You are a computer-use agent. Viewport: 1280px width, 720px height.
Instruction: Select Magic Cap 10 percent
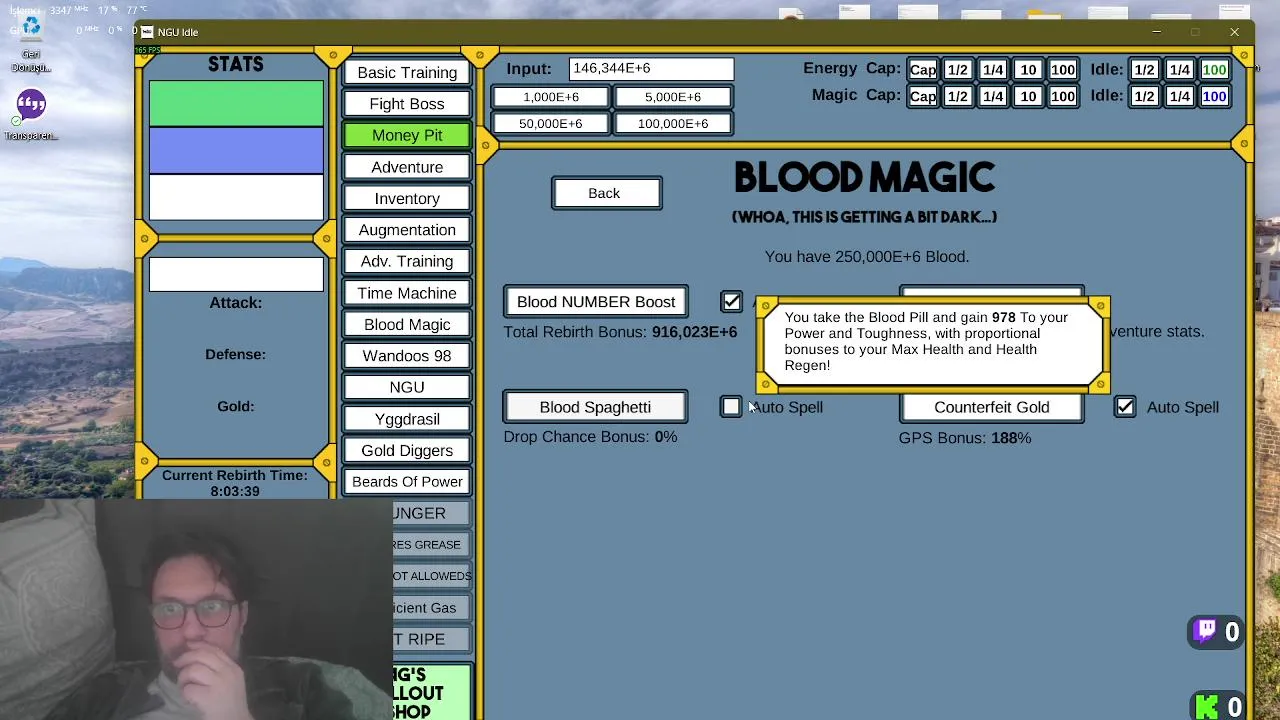coord(1028,96)
